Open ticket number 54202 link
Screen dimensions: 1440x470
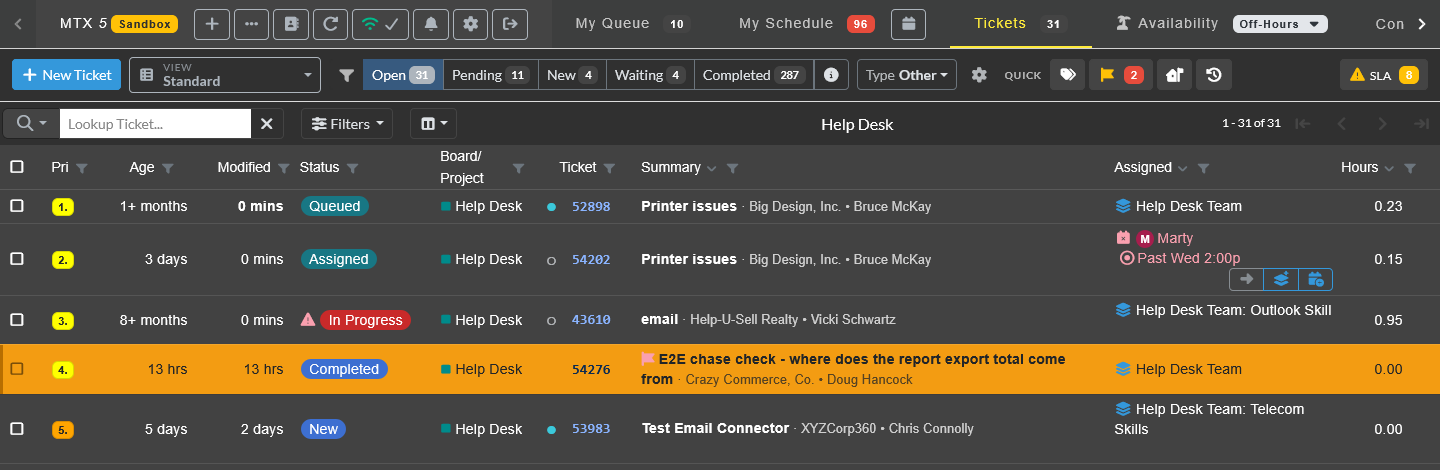coord(591,260)
